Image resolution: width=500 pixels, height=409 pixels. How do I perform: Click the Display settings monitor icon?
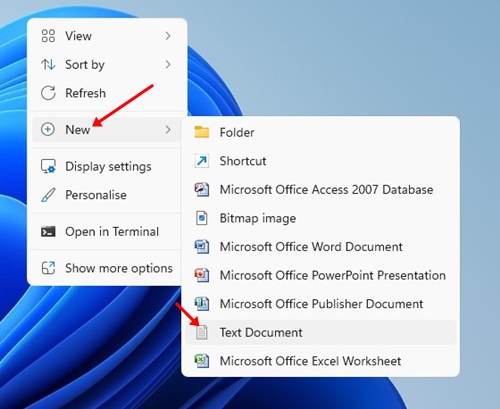[48, 166]
